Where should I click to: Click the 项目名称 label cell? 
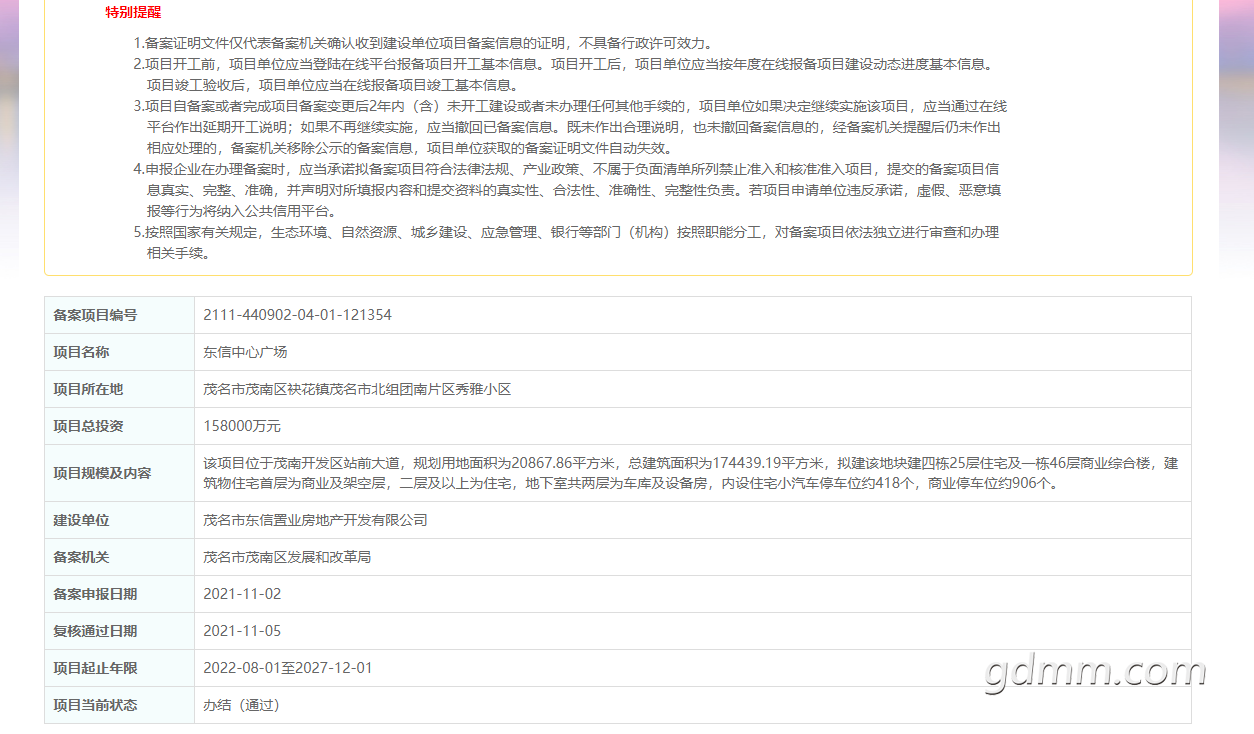click(x=120, y=352)
